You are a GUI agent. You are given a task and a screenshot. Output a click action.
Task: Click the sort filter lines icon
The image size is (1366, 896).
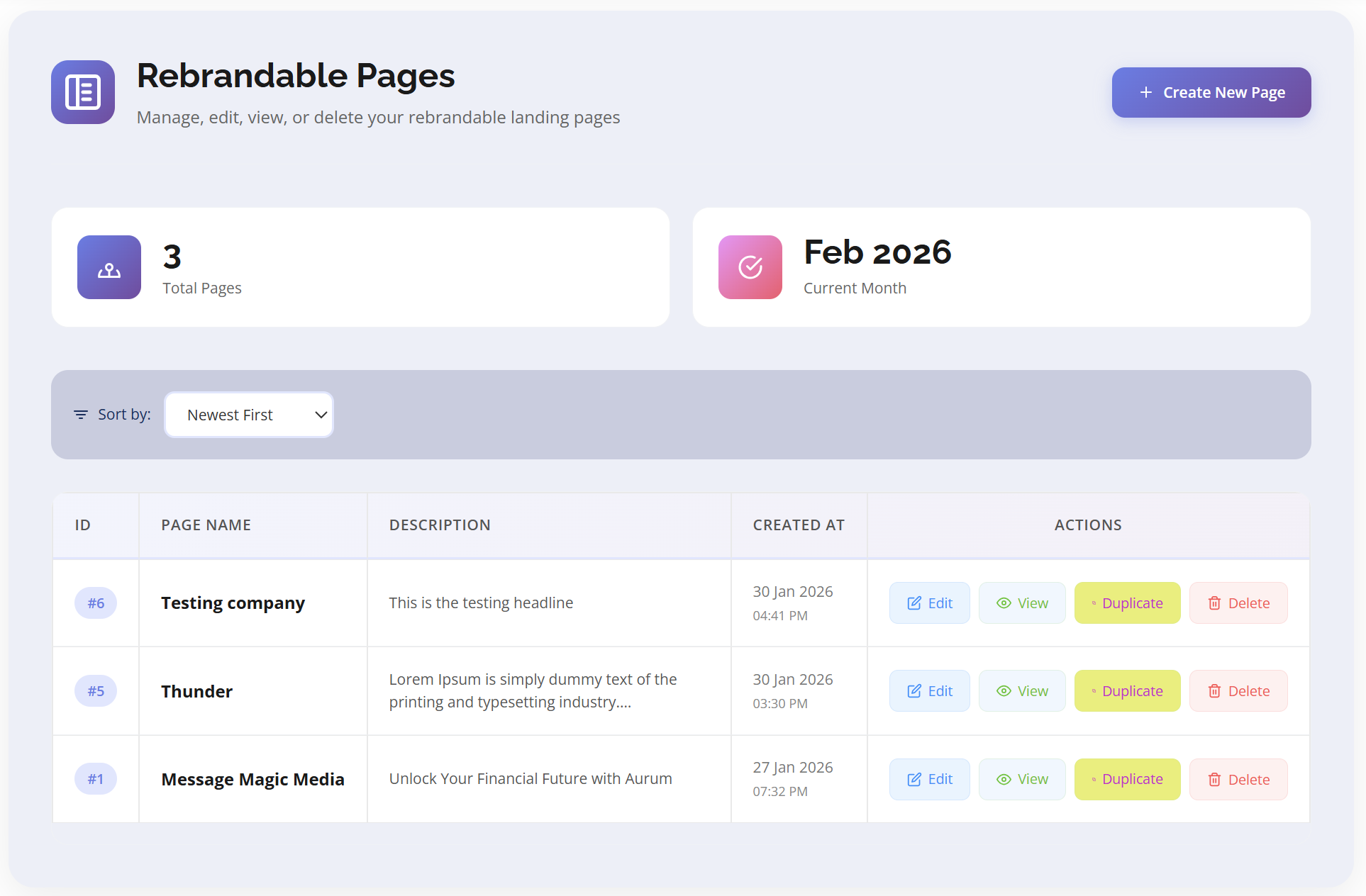81,415
